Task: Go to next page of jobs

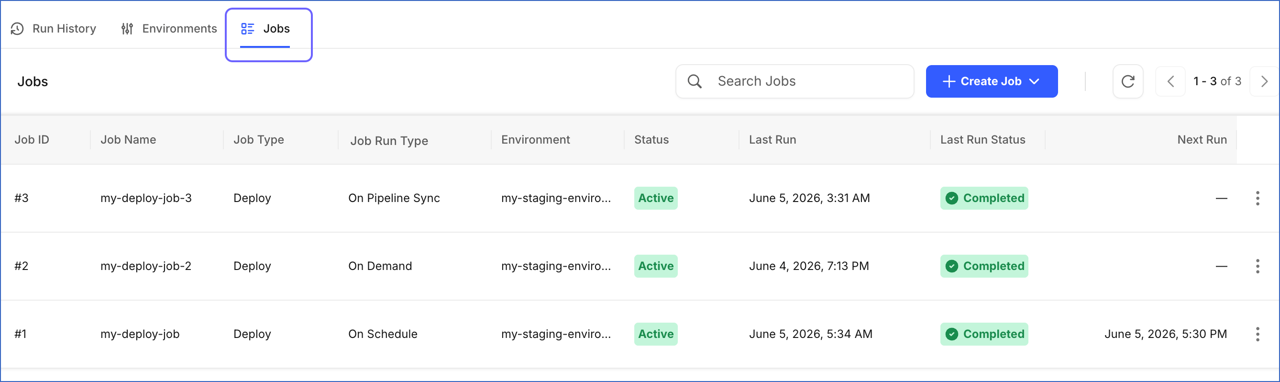Action: pos(1264,81)
